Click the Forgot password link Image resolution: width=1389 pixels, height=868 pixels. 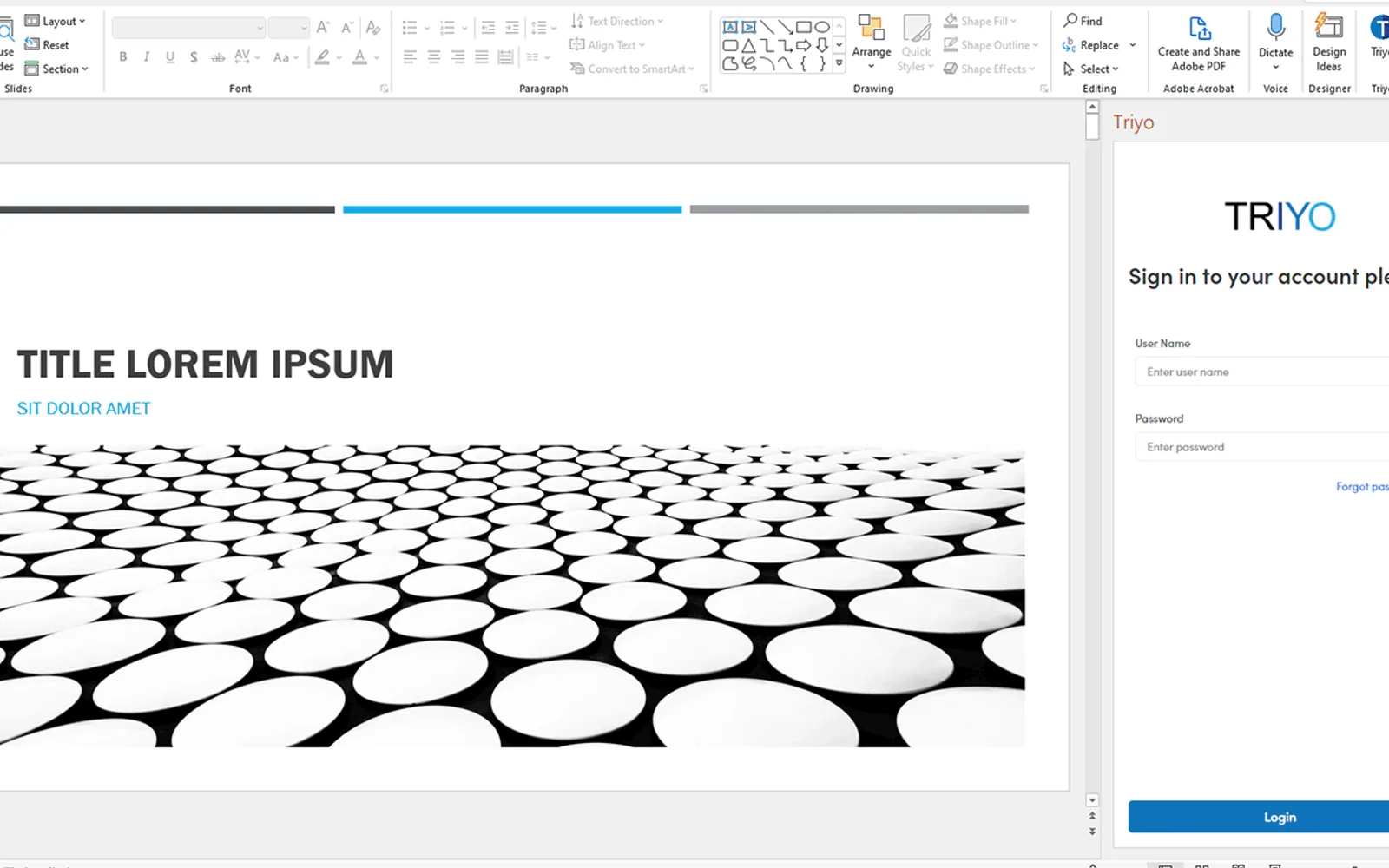(1362, 487)
